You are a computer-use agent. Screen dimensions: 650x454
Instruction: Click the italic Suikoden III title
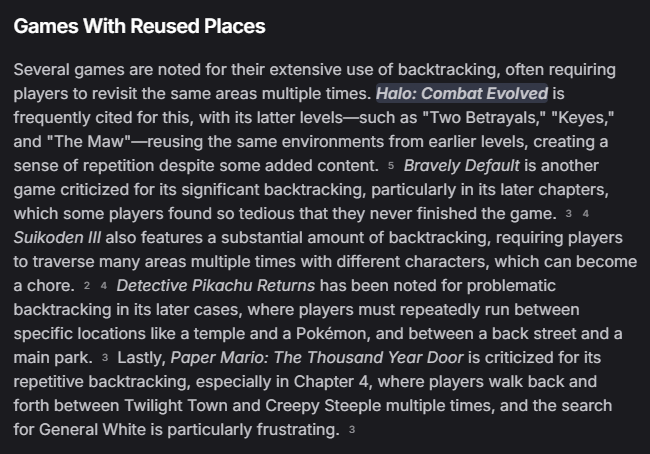tap(57, 238)
